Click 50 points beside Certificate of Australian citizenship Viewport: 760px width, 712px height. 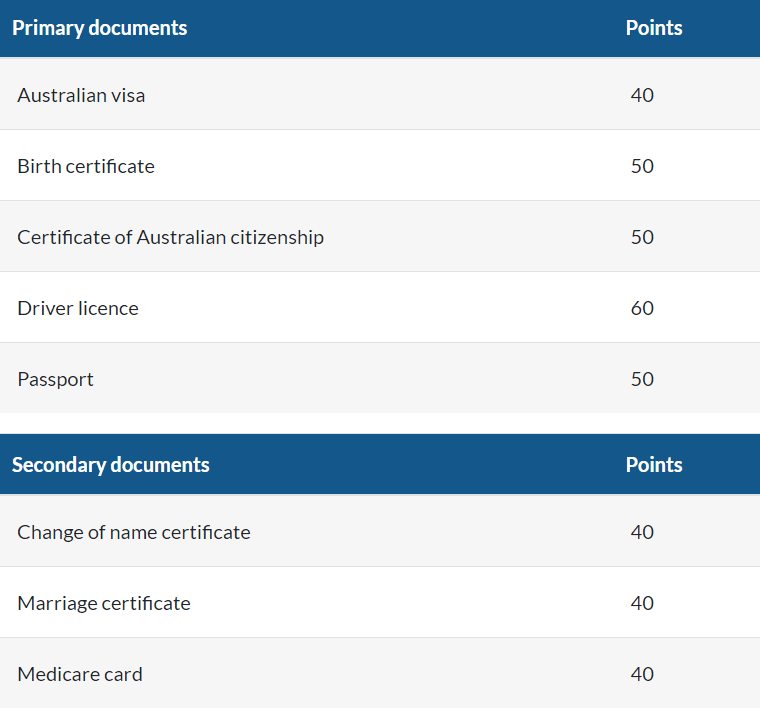coord(642,237)
